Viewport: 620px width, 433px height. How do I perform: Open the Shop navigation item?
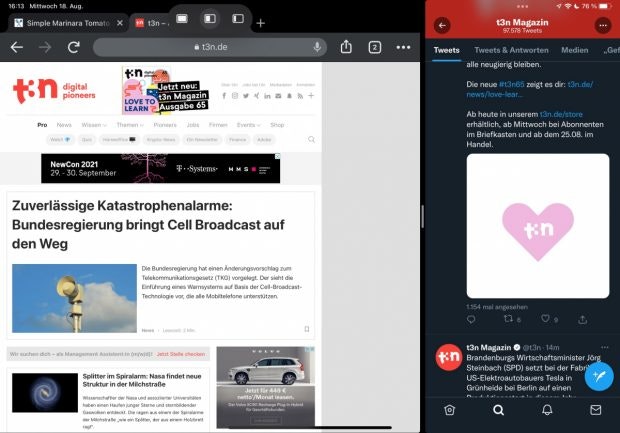(277, 125)
